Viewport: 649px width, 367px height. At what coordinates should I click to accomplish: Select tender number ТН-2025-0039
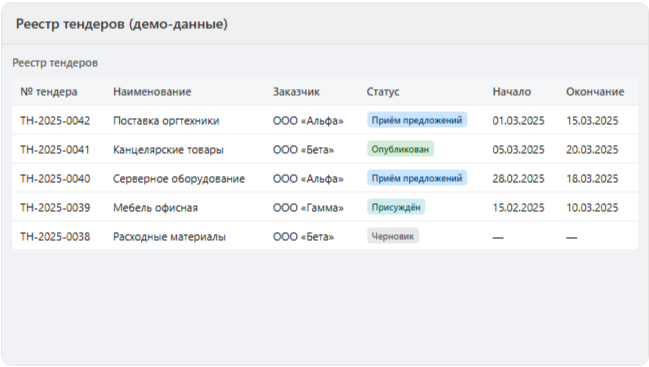click(x=55, y=208)
